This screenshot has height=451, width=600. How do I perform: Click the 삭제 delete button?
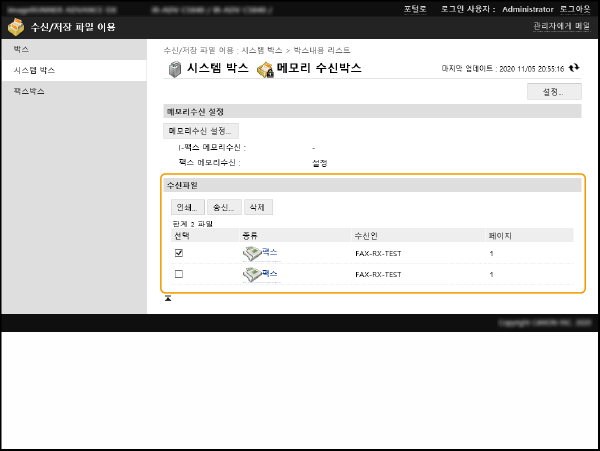258,207
